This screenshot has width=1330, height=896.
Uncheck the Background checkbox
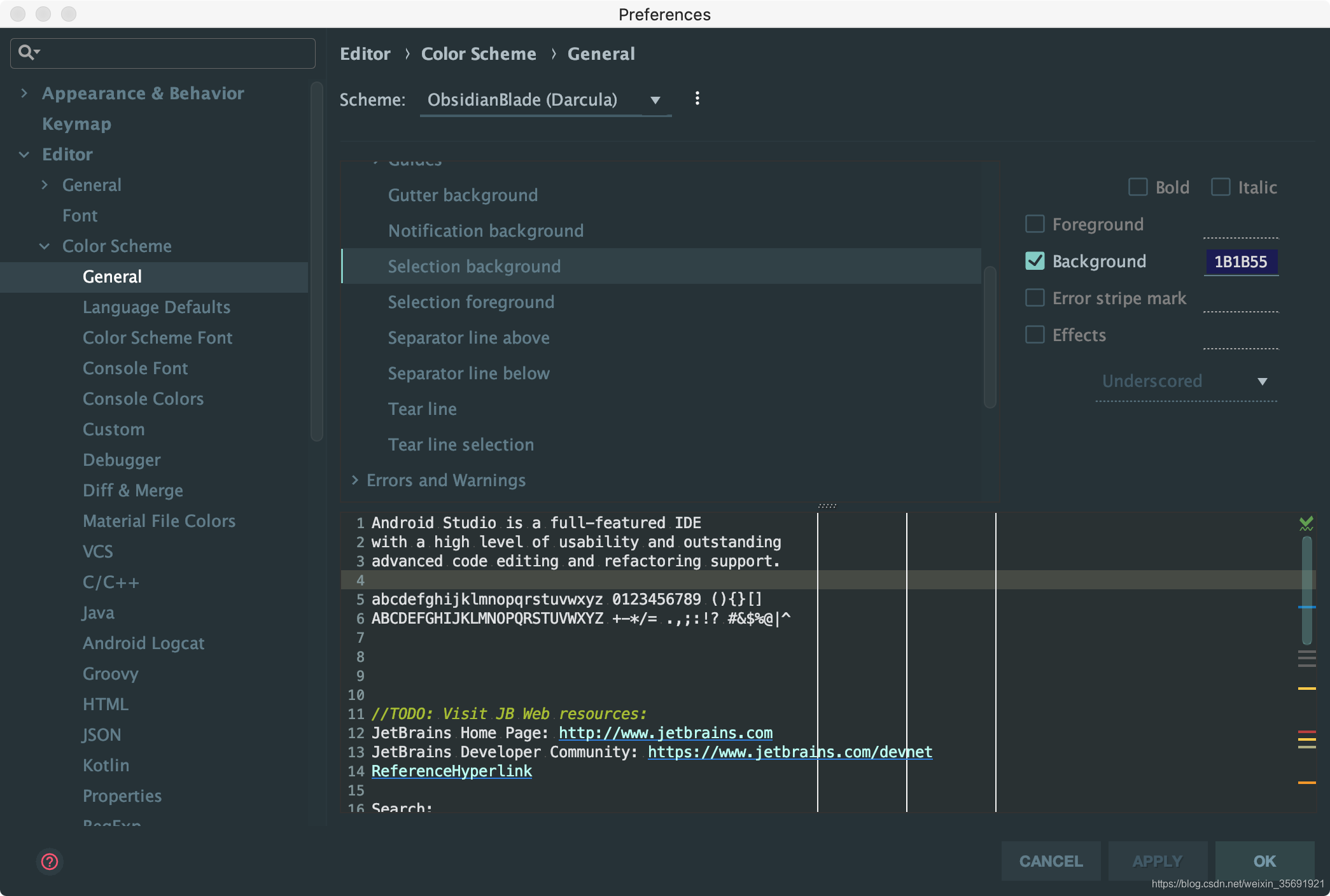(1034, 261)
